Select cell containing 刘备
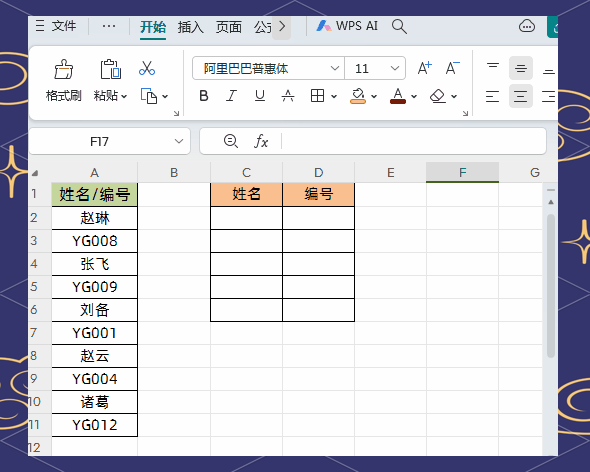 coord(94,310)
